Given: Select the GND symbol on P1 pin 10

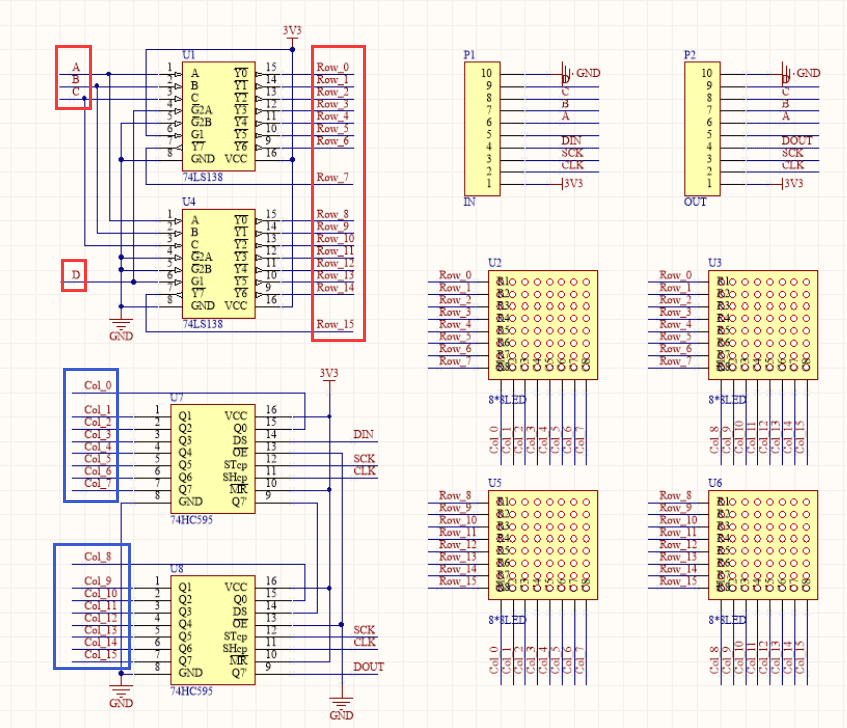Looking at the screenshot, I should pos(581,73).
